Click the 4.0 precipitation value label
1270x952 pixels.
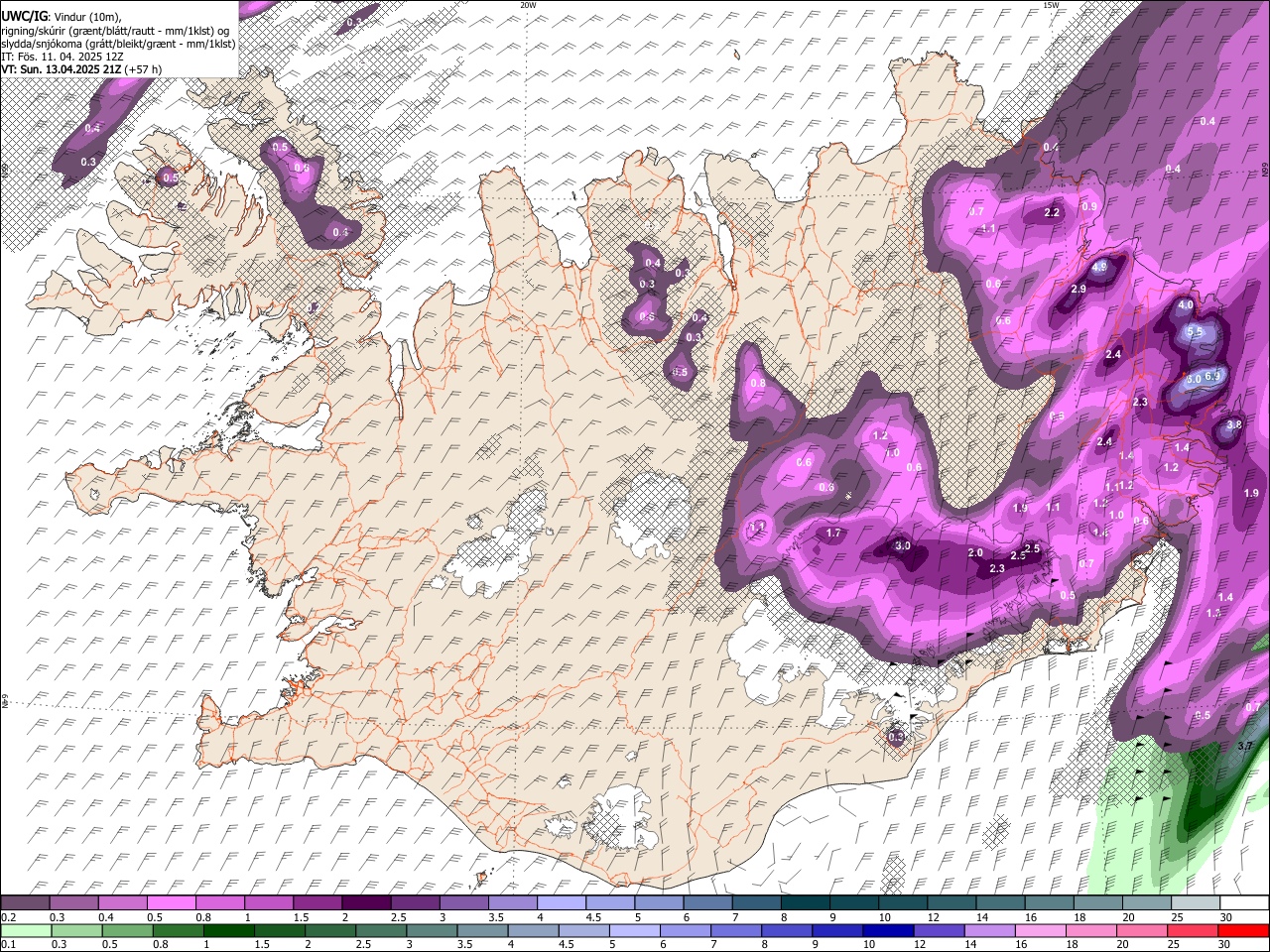pos(1185,305)
